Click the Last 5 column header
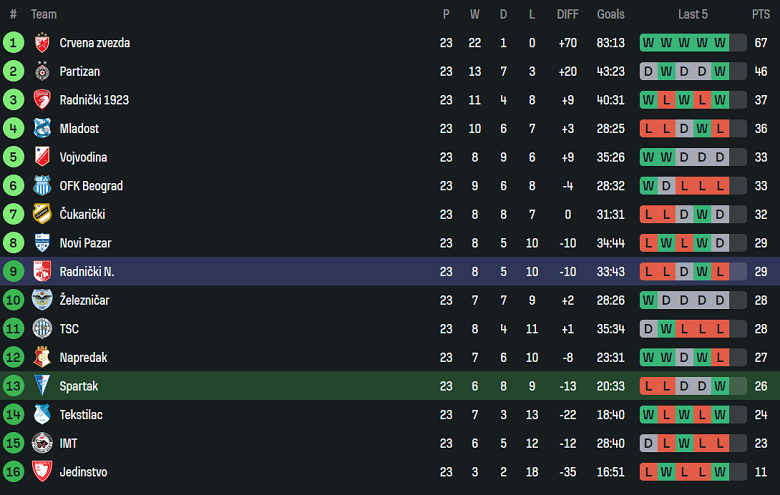 (x=692, y=14)
